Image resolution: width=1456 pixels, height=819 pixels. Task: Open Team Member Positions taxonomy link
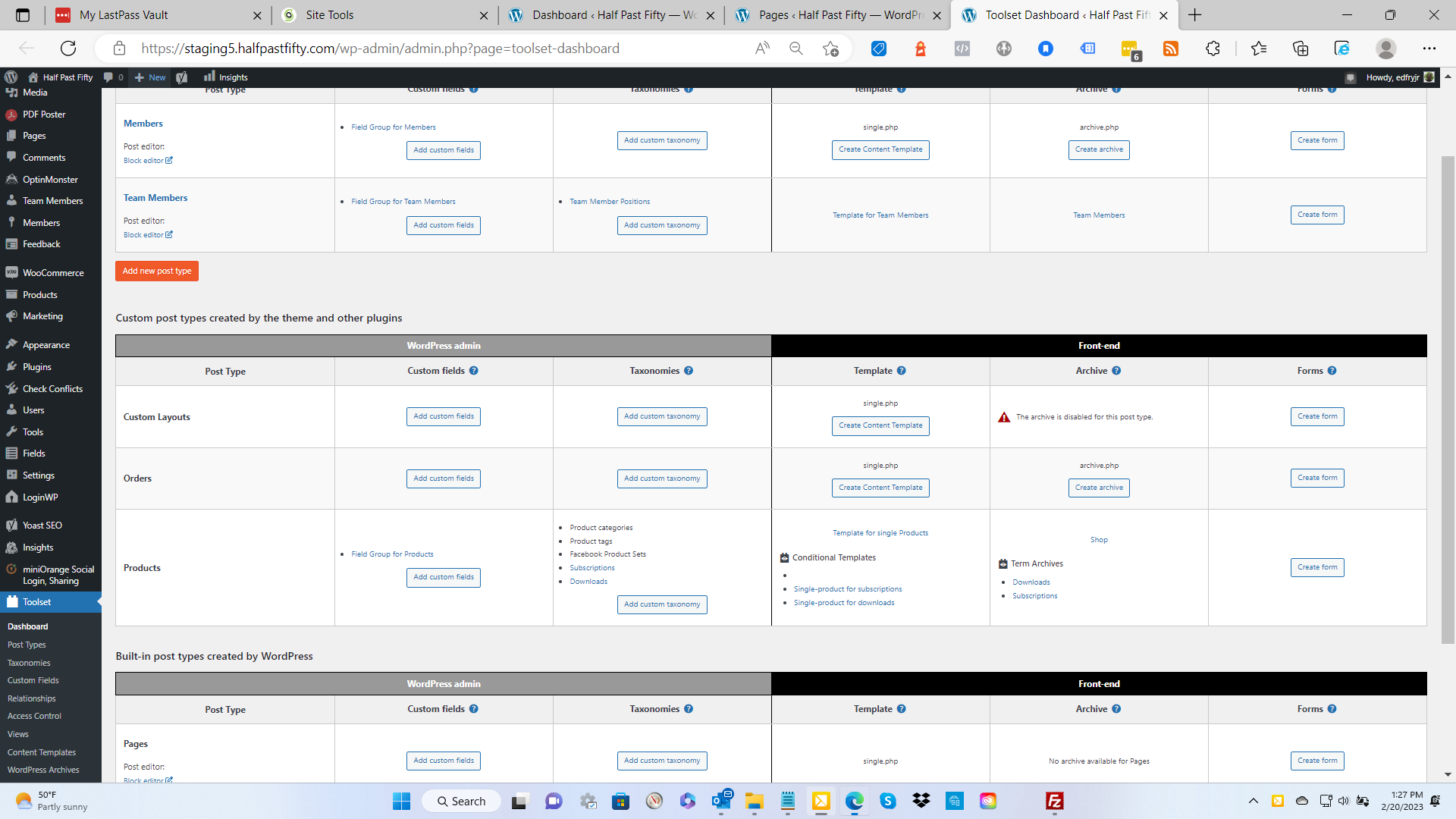610,202
